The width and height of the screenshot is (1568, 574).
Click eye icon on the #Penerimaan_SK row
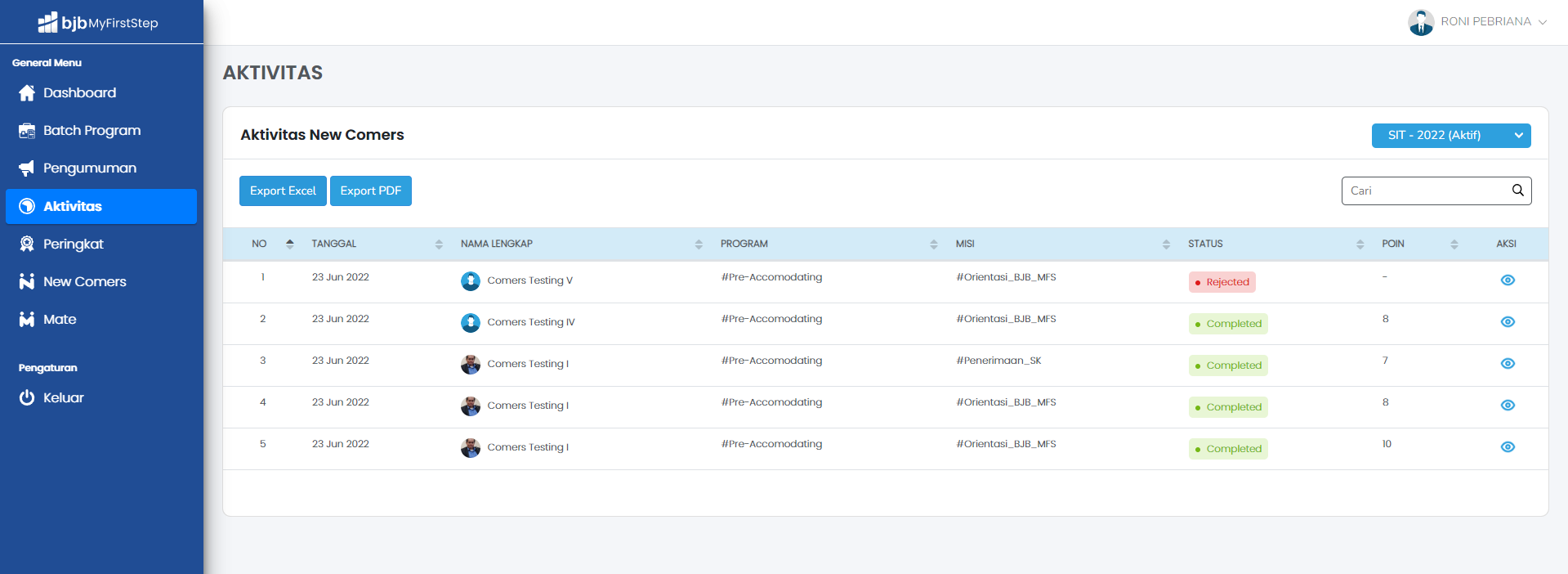click(1508, 364)
